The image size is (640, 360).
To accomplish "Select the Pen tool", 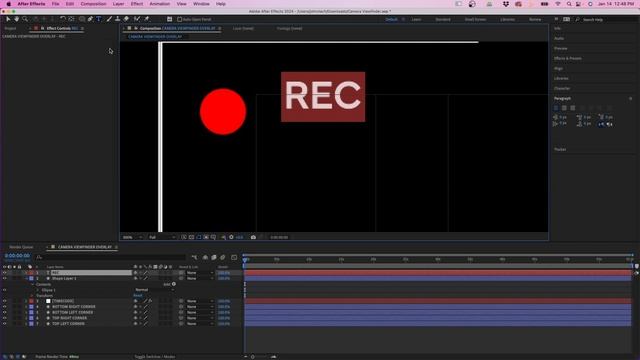I will [x=90, y=19].
